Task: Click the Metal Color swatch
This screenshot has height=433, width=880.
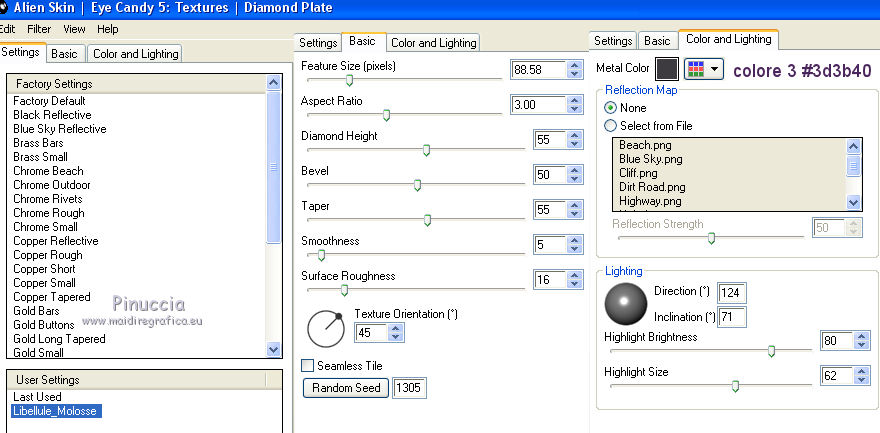Action: point(667,69)
